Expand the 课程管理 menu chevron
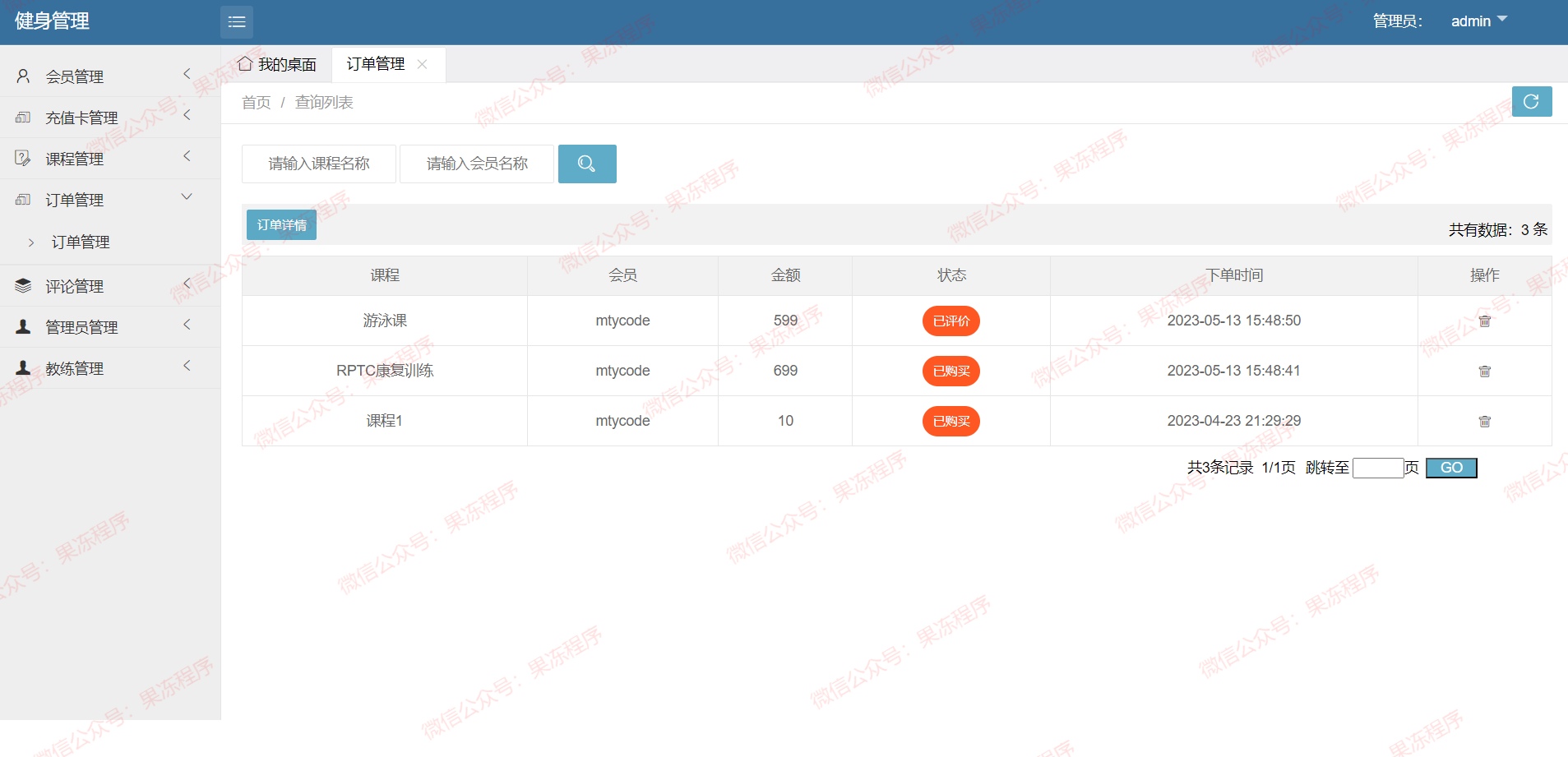This screenshot has width=1568, height=757. pos(187,156)
